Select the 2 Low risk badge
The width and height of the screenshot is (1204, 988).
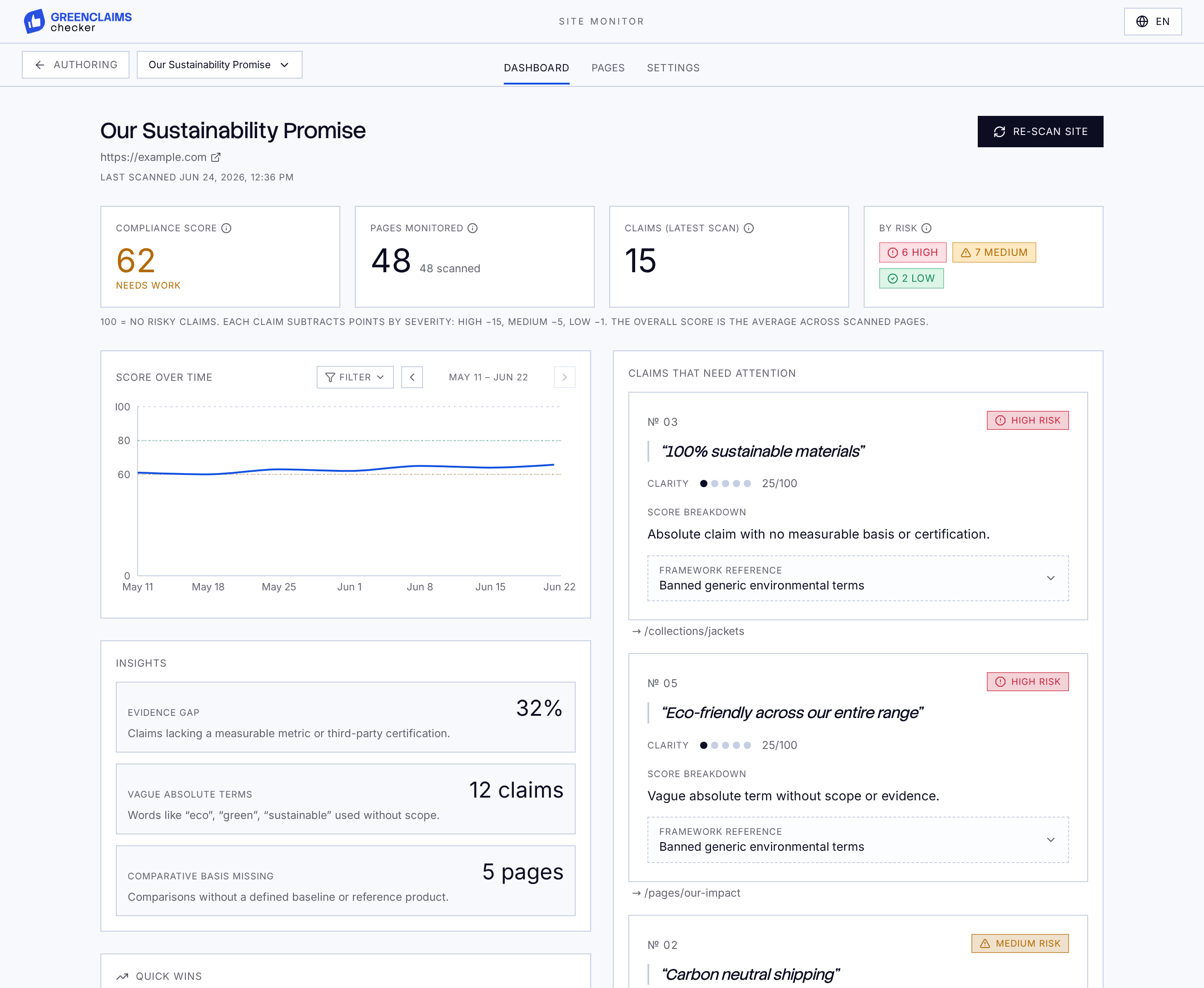tap(911, 278)
